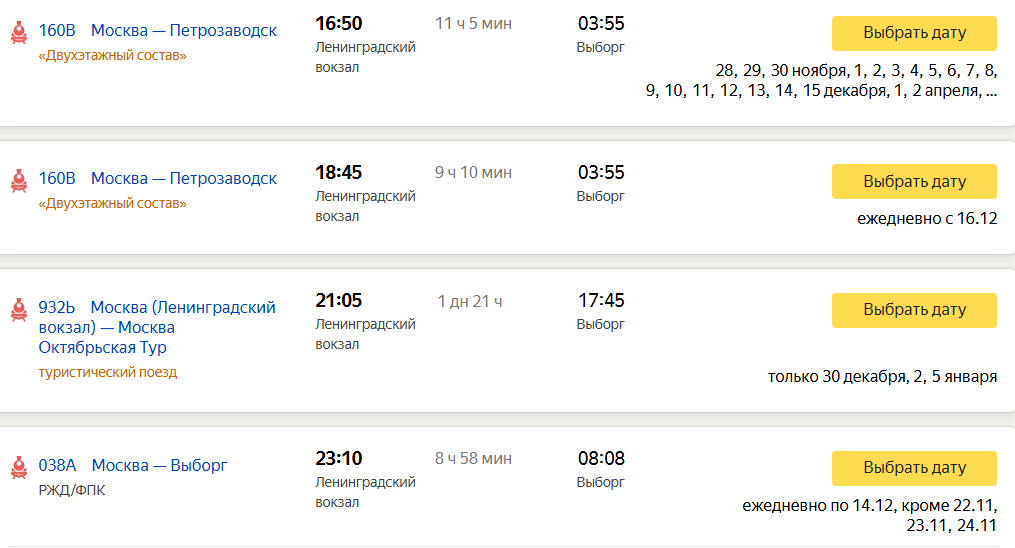Click the туристический поезд label
This screenshot has width=1015, height=548.
[107, 373]
